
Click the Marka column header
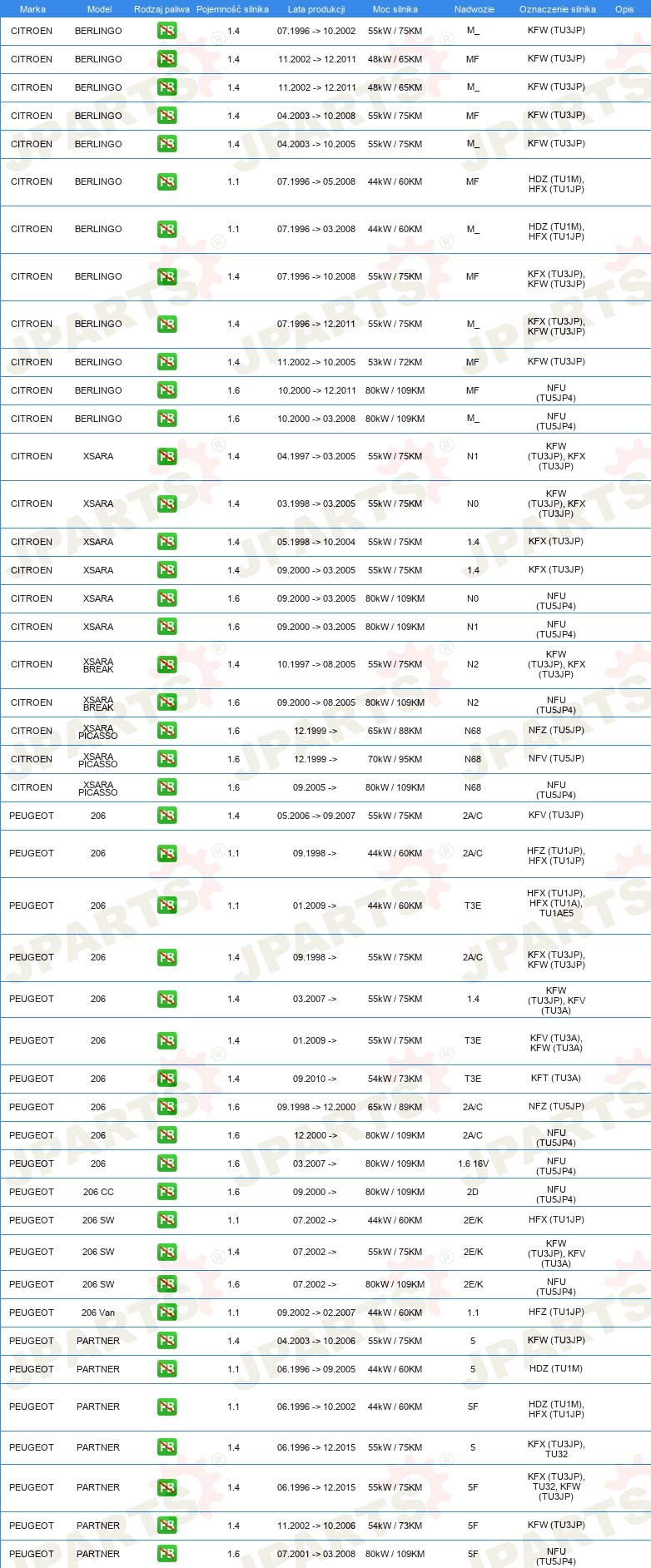tap(32, 9)
